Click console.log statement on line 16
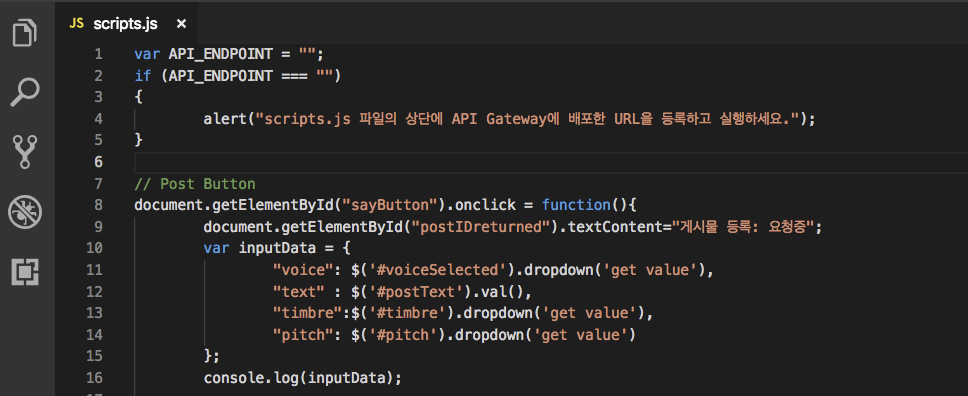968x396 pixels. 302,377
